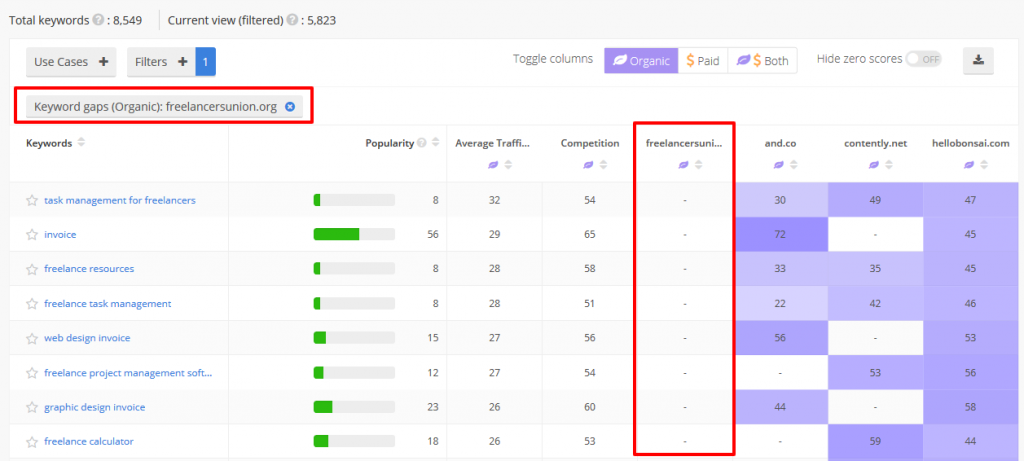
Task: Select the Organic columns toggle
Action: tap(641, 61)
